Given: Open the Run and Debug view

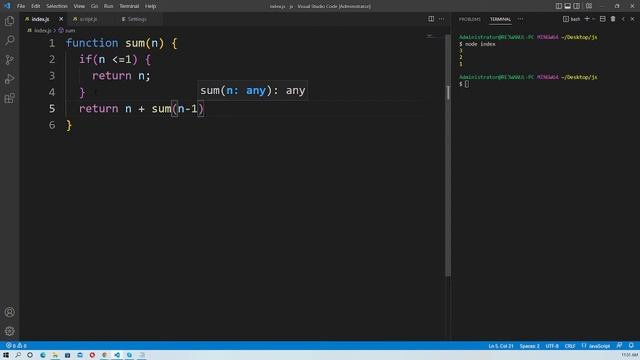Looking at the screenshot, I should tap(9, 79).
